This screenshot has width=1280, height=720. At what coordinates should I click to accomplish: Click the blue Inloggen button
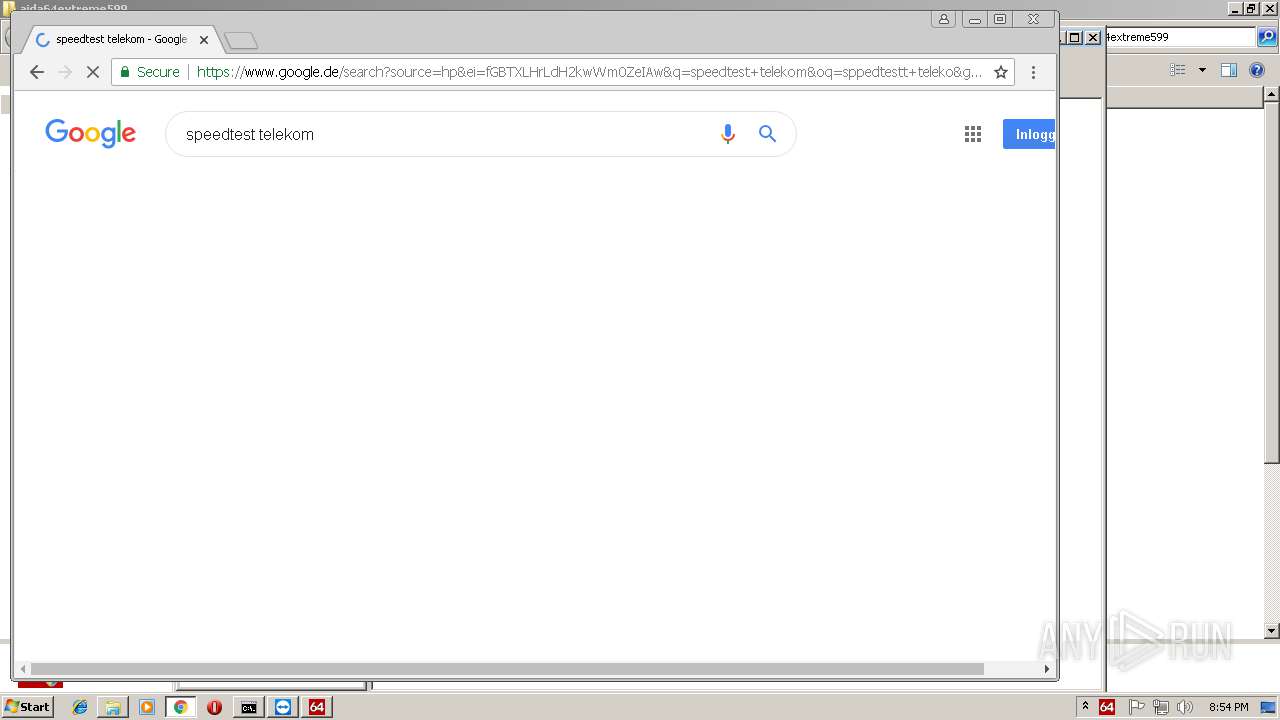coord(1029,134)
